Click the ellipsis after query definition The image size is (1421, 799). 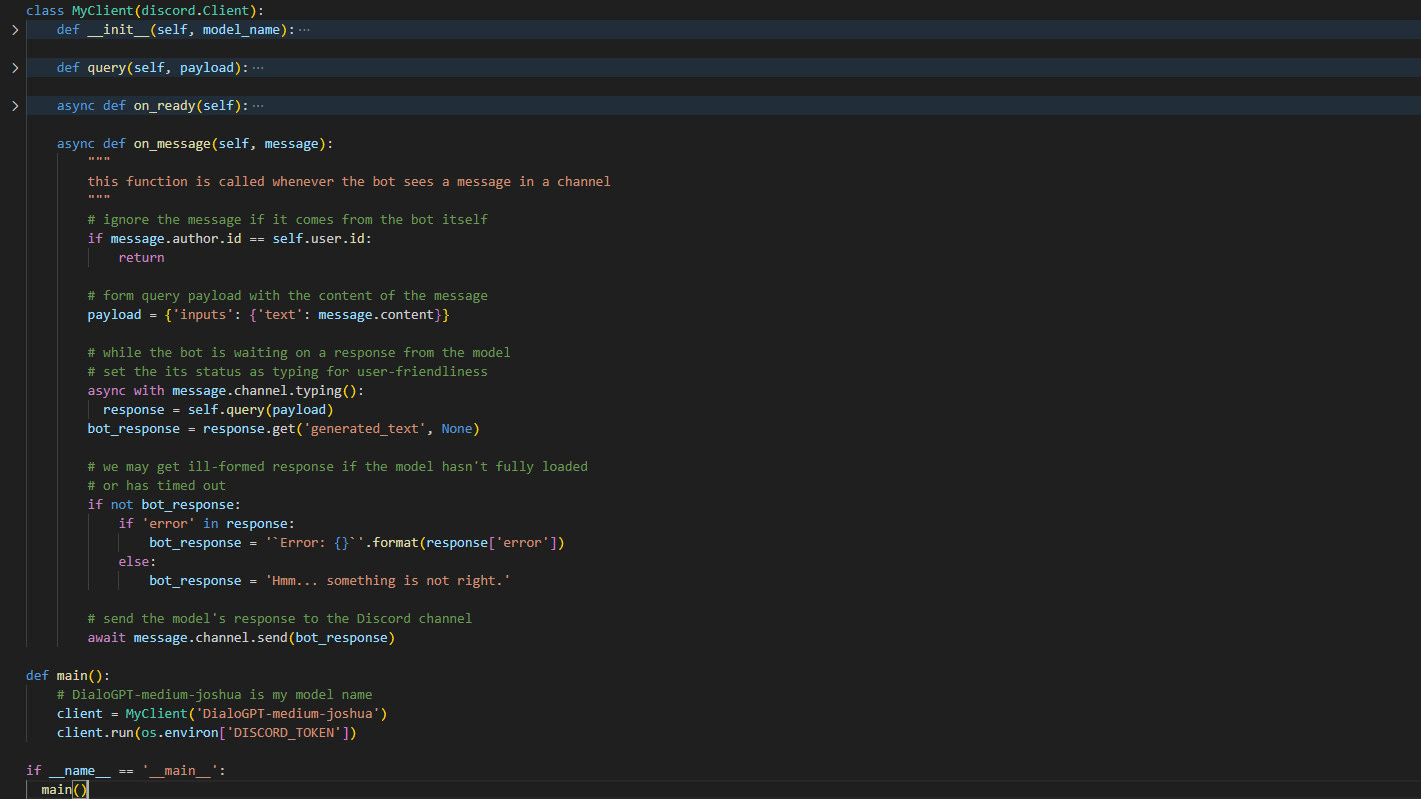(258, 68)
